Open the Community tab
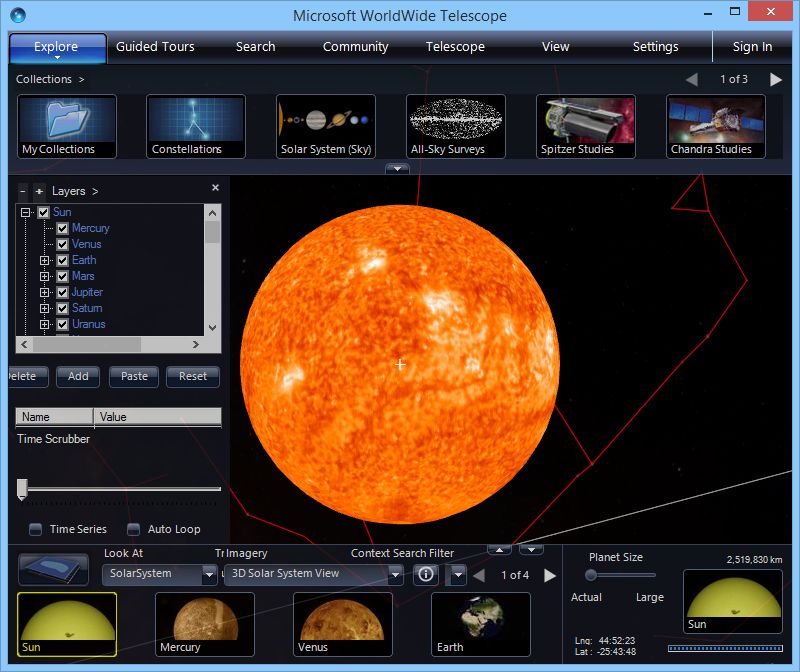800x672 pixels. tap(356, 47)
